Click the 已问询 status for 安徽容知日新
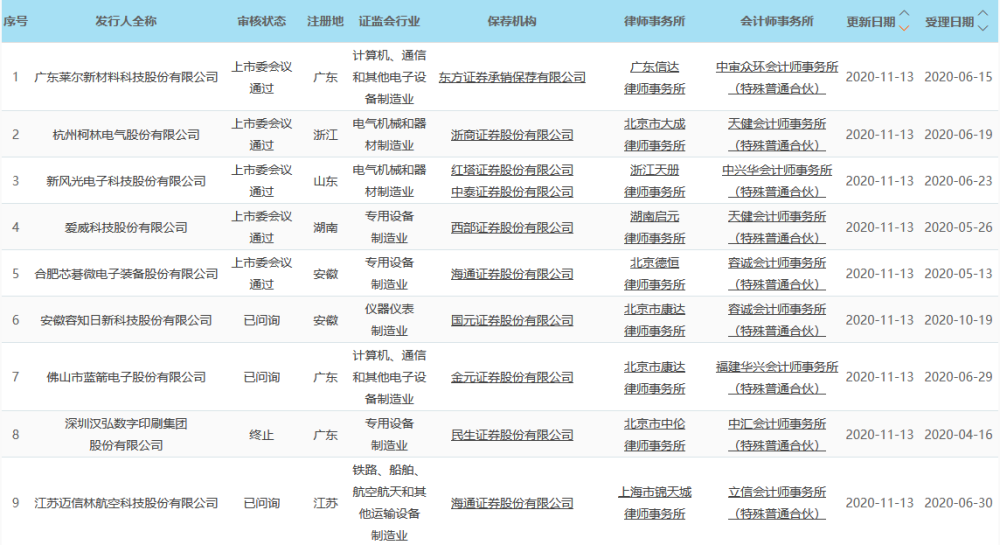This screenshot has height=545, width=1000. 261,321
